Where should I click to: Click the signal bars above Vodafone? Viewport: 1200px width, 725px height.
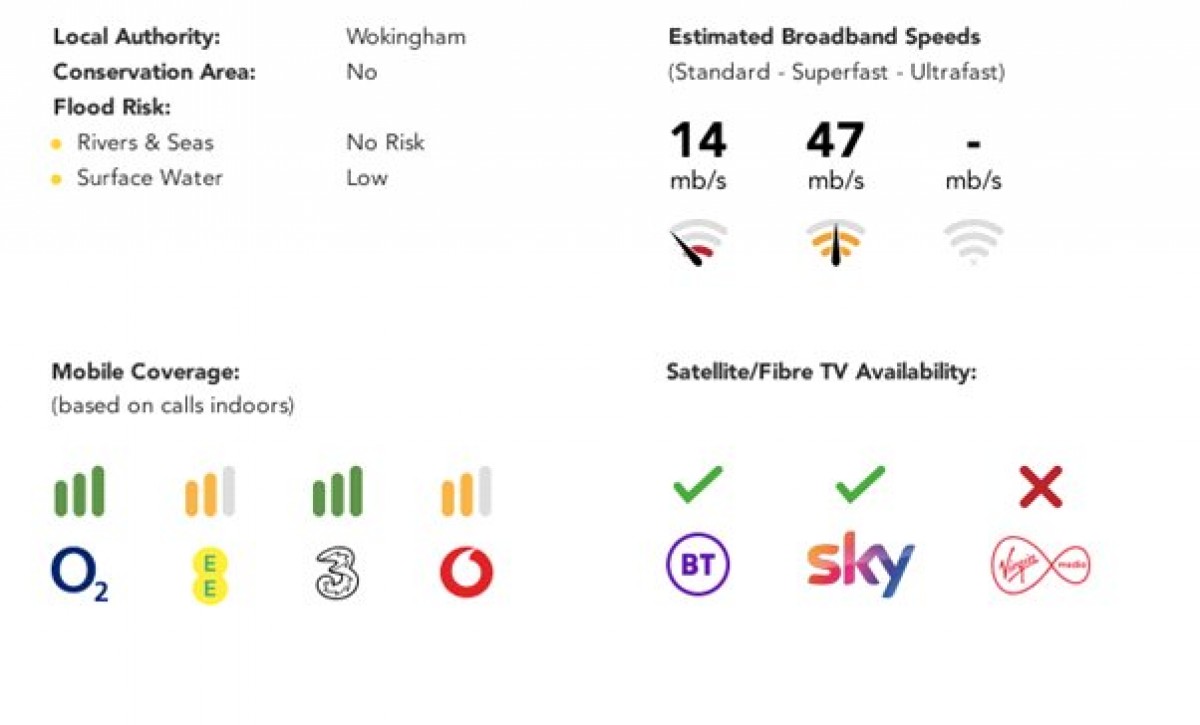[466, 491]
